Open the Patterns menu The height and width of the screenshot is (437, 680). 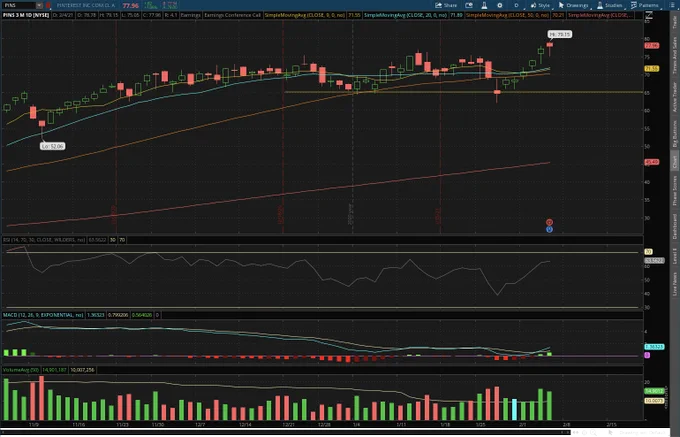644,5
